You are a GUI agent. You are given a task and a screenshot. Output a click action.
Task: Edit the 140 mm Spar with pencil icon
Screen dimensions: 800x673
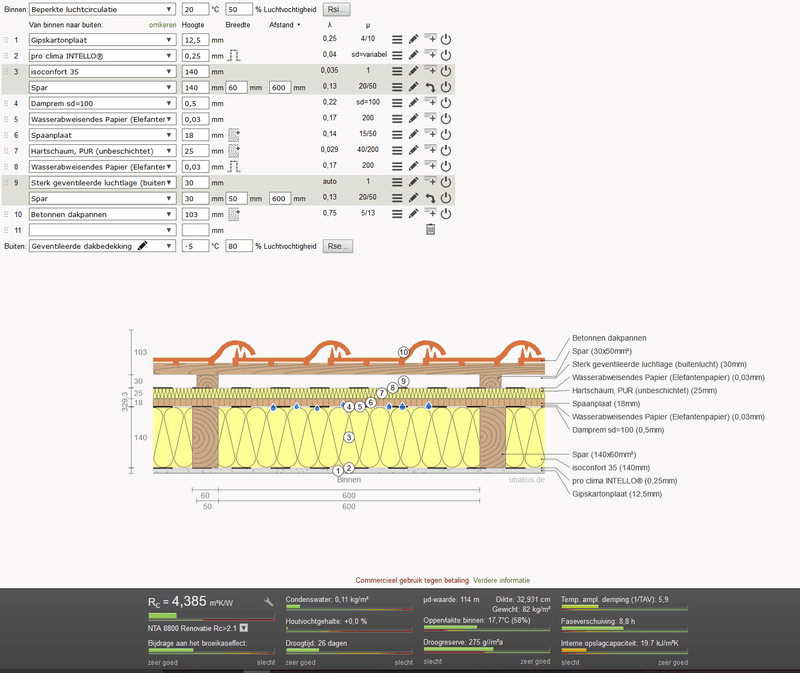click(x=414, y=87)
